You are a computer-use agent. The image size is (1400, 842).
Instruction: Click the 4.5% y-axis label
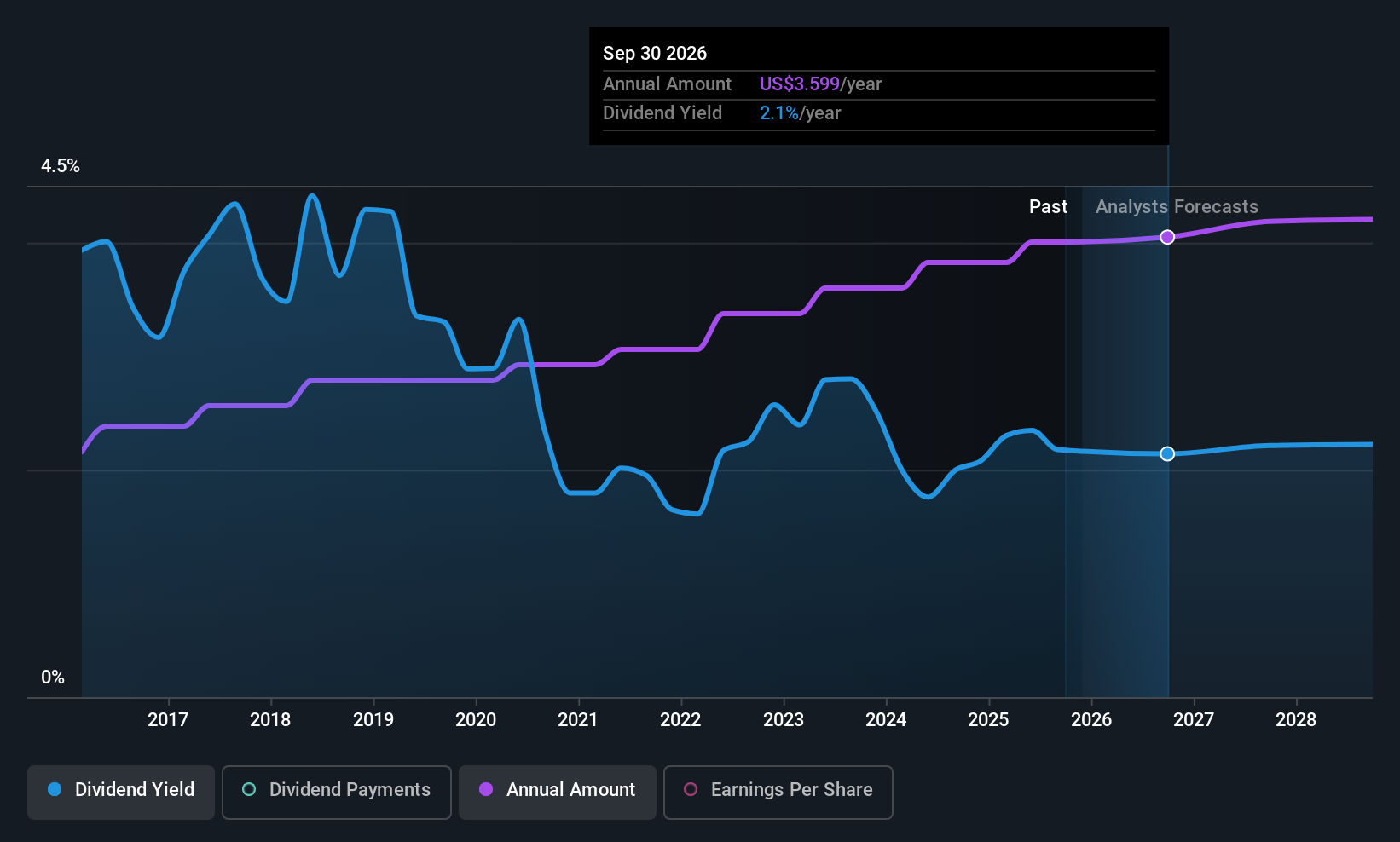(61, 166)
